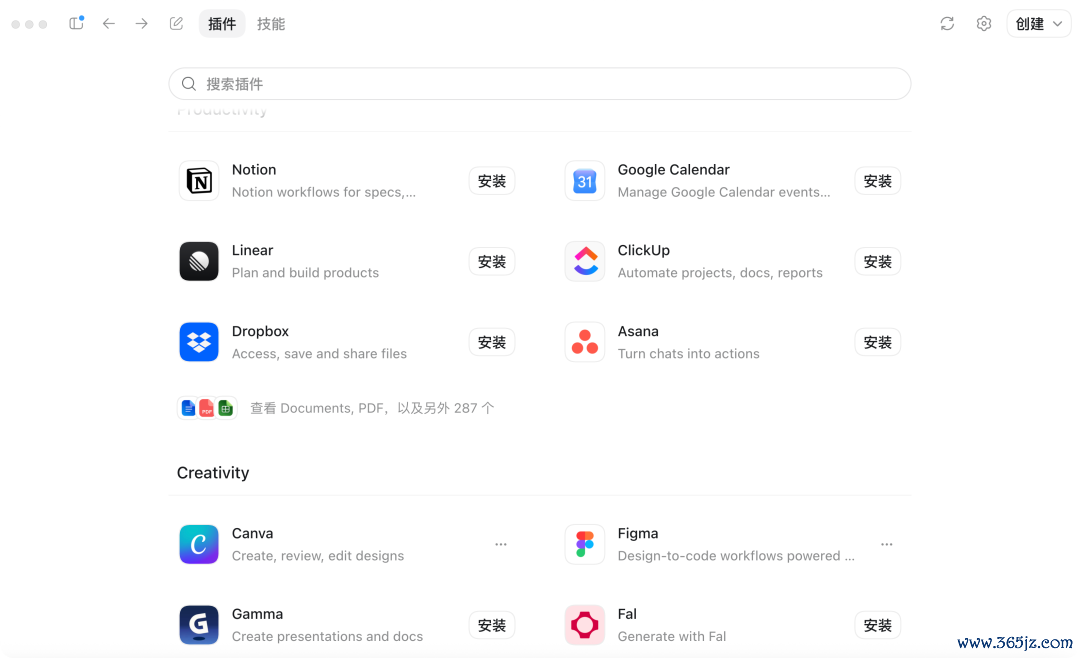Click the Dropbox plugin icon
Viewport: 1080px width, 658px height.
pos(199,342)
